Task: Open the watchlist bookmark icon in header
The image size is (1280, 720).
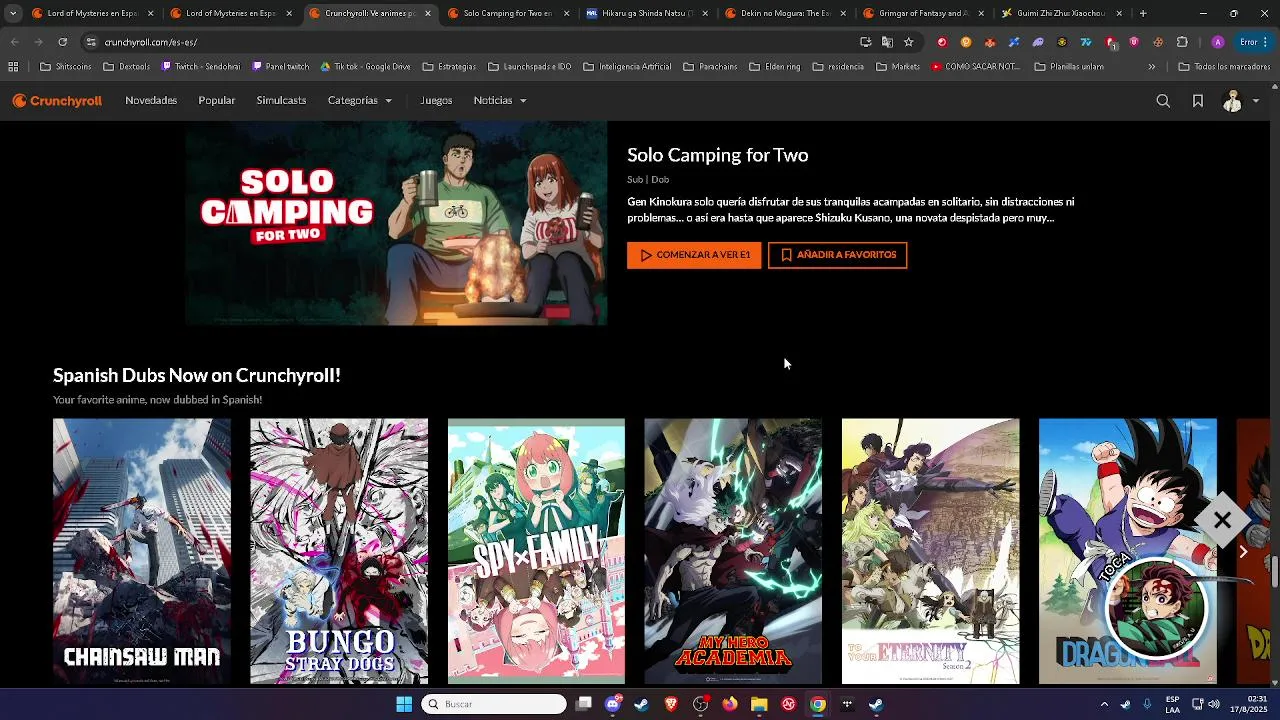Action: (x=1197, y=101)
